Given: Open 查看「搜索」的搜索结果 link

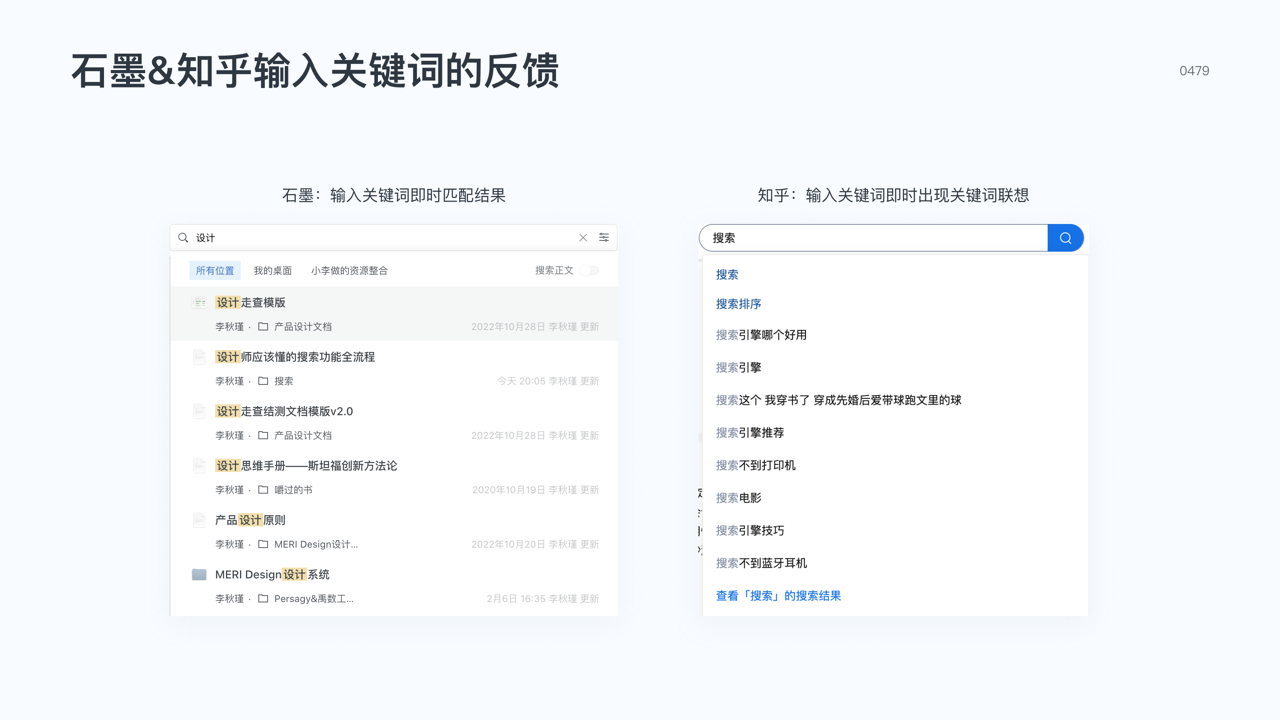Looking at the screenshot, I should click(779, 596).
